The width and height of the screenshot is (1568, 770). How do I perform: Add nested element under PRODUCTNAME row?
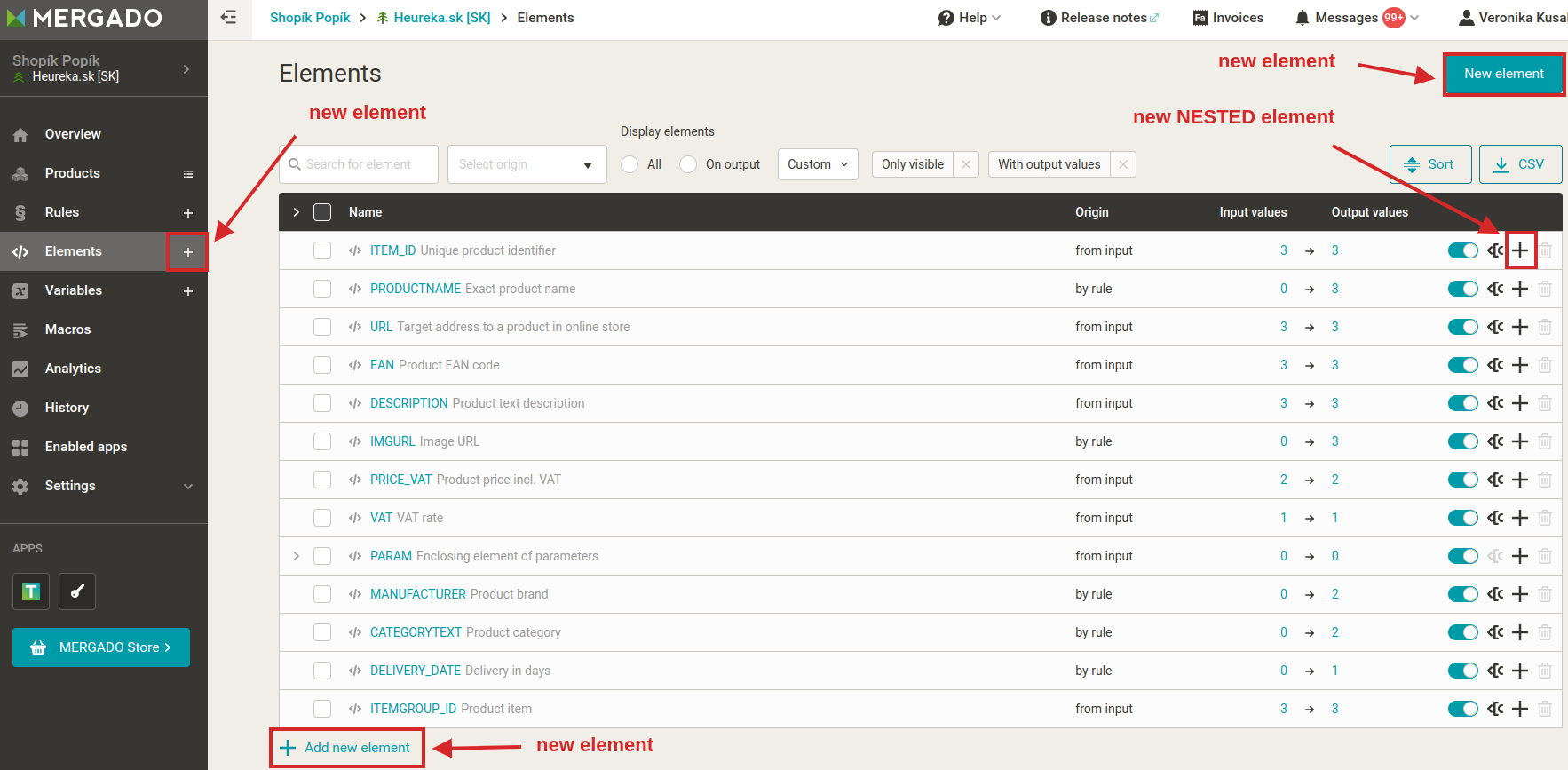(x=1520, y=289)
